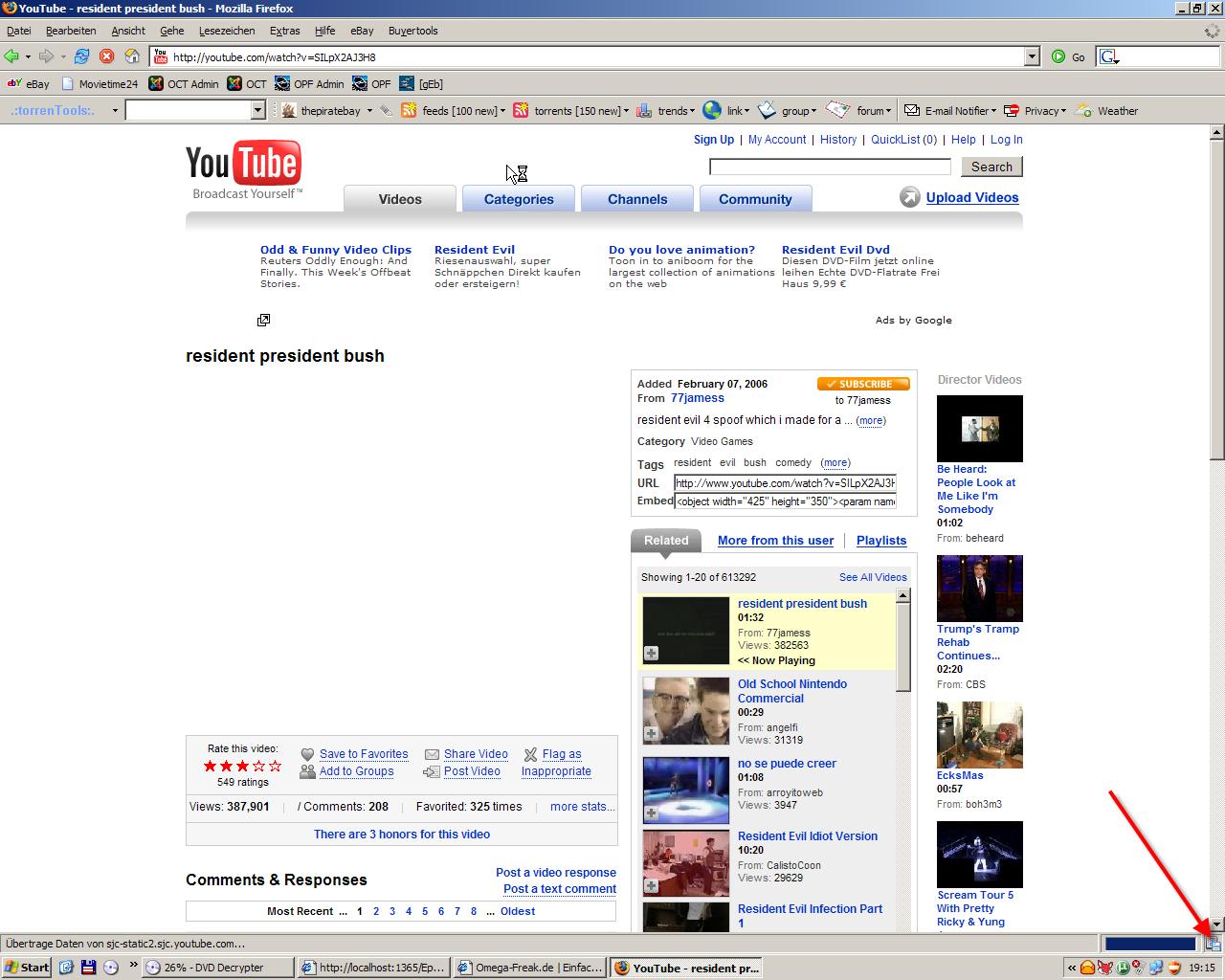Click the 'Flag as Inappropriate' link
1225x980 pixels.
[556, 763]
